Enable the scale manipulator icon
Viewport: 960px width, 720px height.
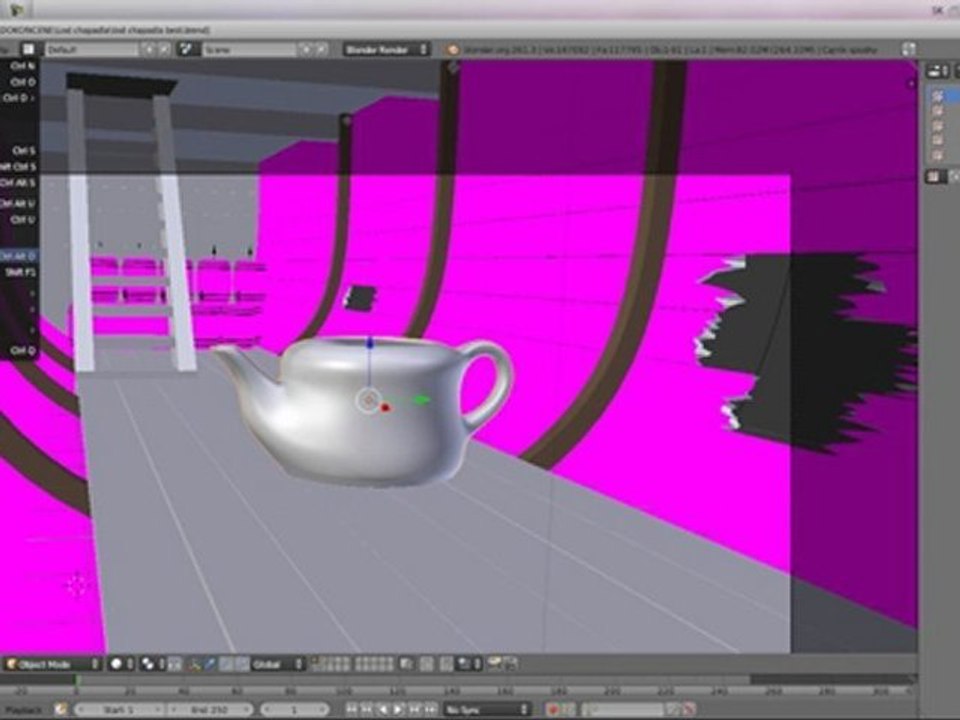point(242,664)
